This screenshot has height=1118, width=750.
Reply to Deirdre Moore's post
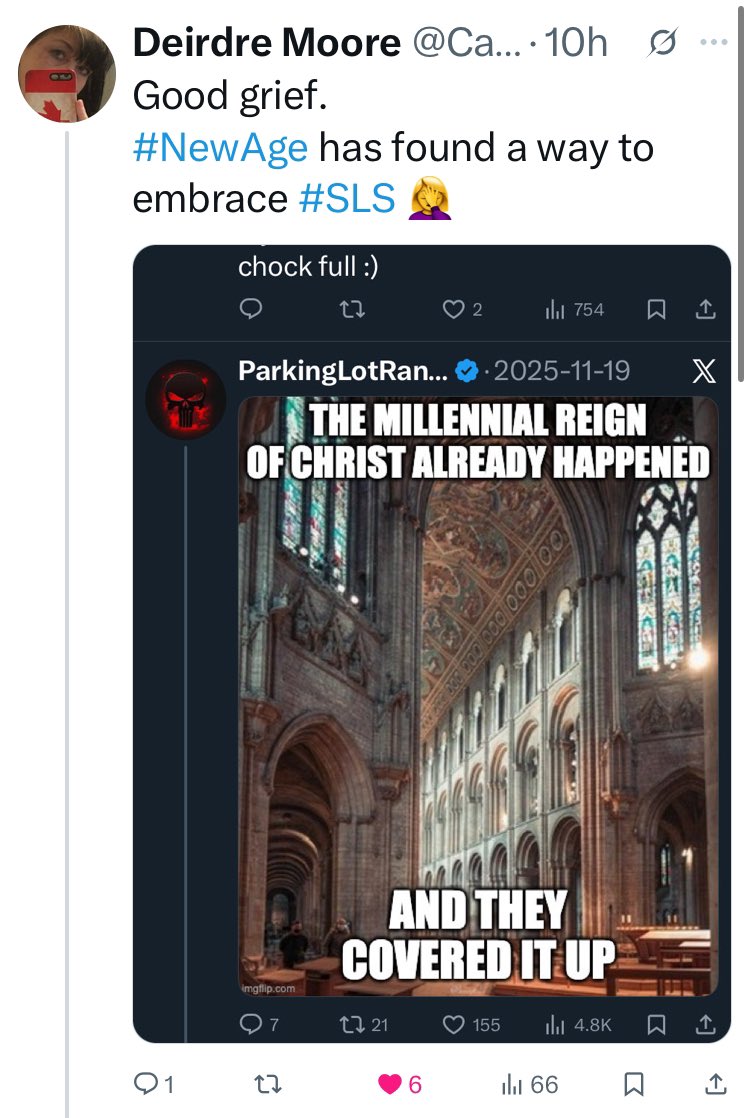coord(146,1084)
